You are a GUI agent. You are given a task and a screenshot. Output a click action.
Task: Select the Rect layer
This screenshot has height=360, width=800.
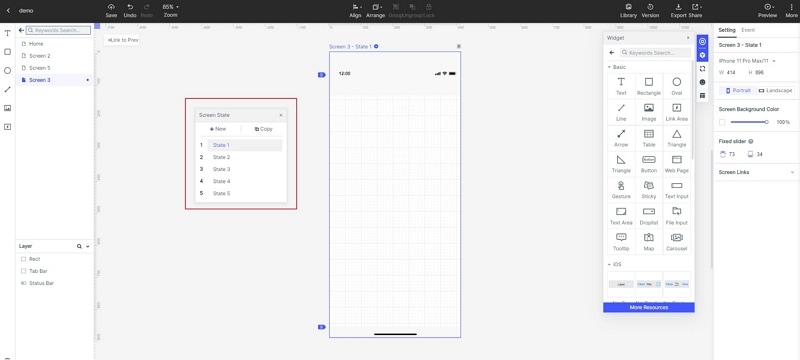55,259
